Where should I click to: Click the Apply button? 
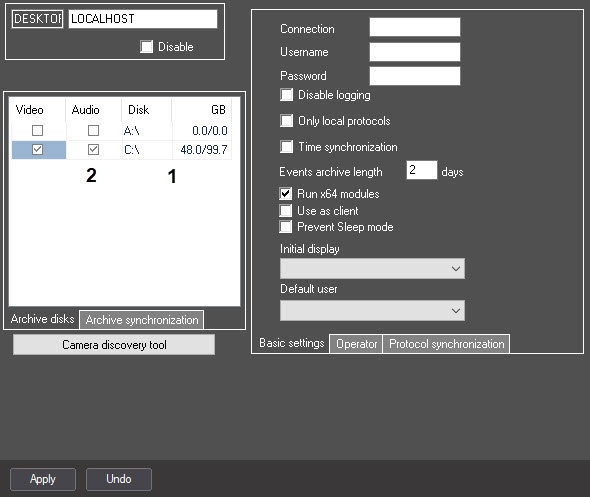pyautogui.click(x=43, y=479)
